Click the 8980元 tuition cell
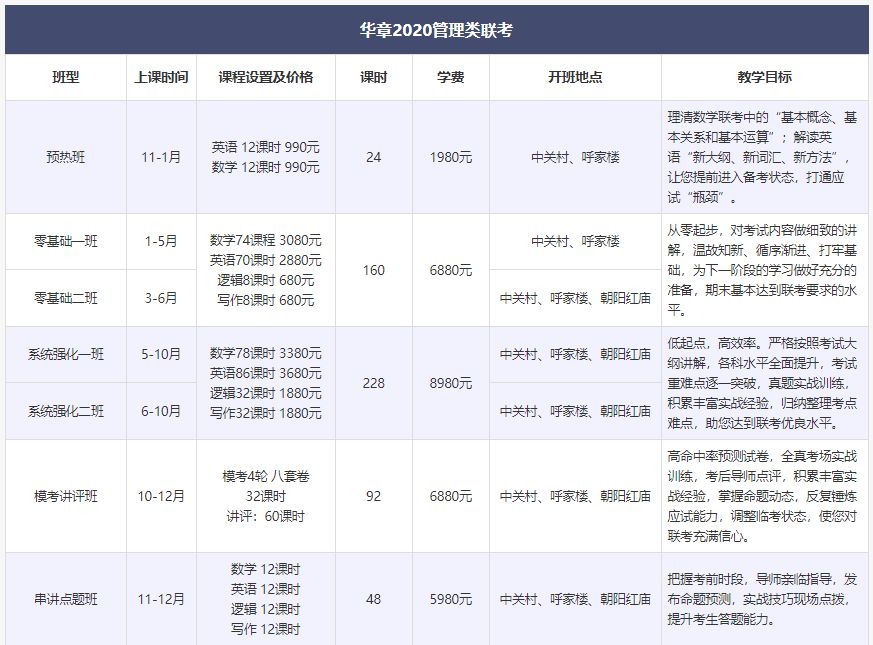The image size is (873, 645). tap(450, 383)
